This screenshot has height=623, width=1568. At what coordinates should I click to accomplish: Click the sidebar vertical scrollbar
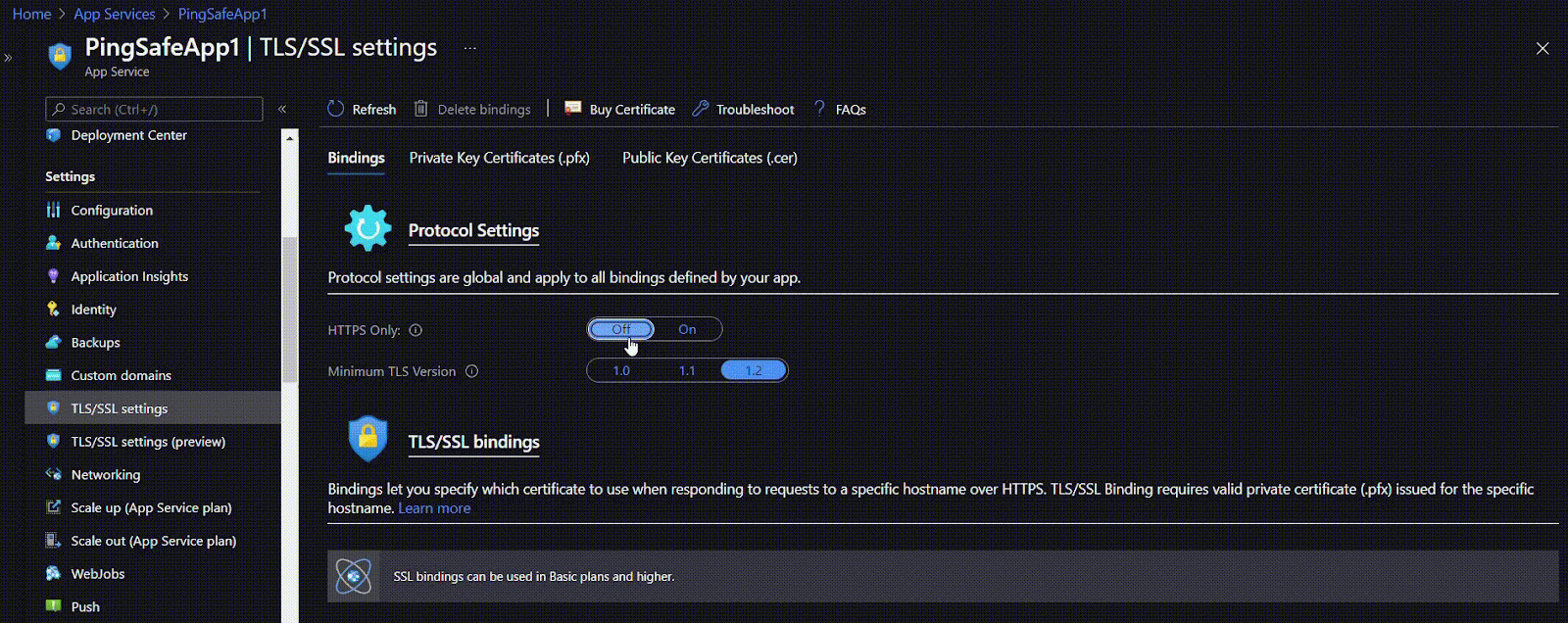pos(289,309)
